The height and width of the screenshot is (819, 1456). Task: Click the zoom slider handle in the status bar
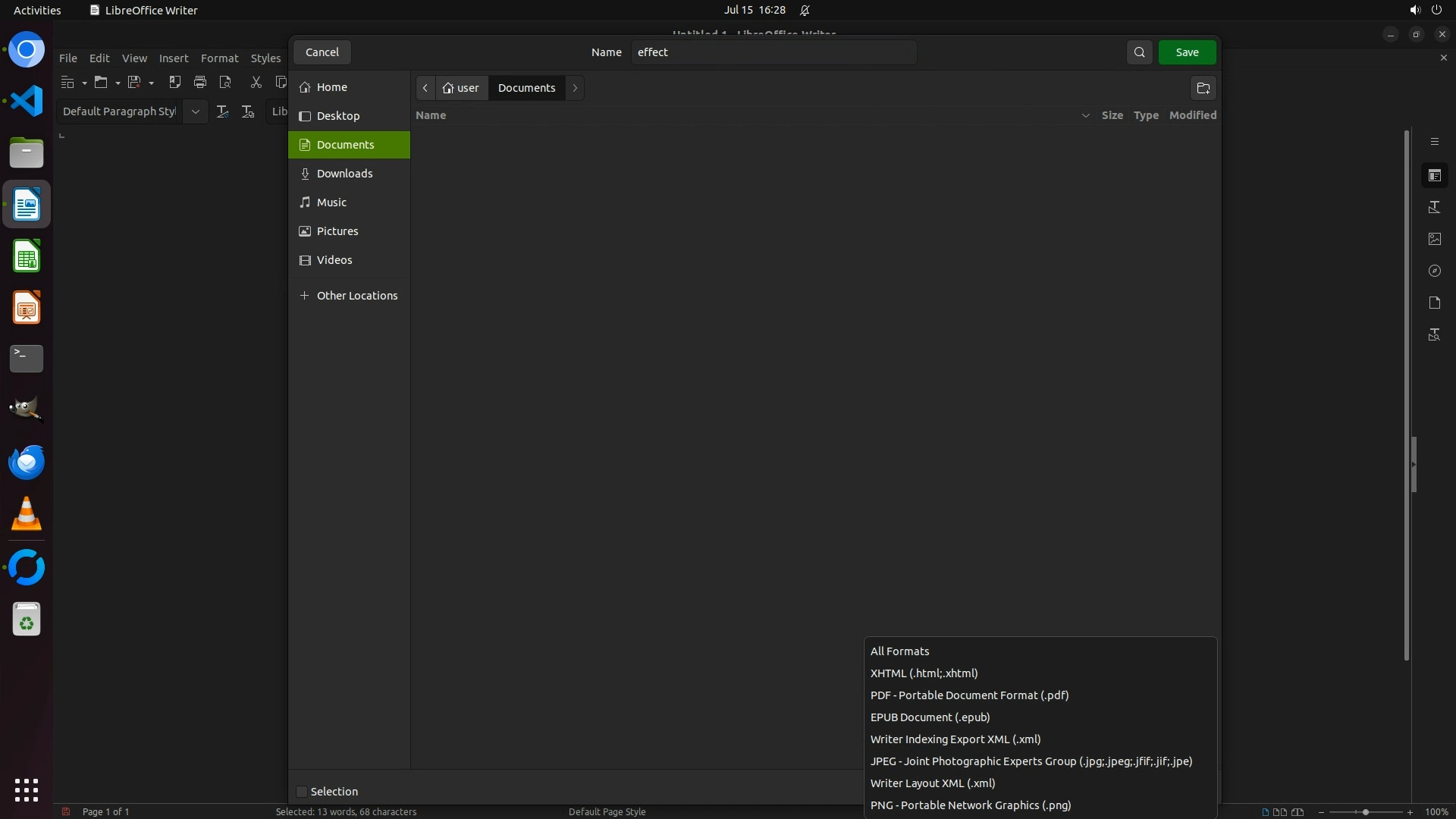point(1365,812)
